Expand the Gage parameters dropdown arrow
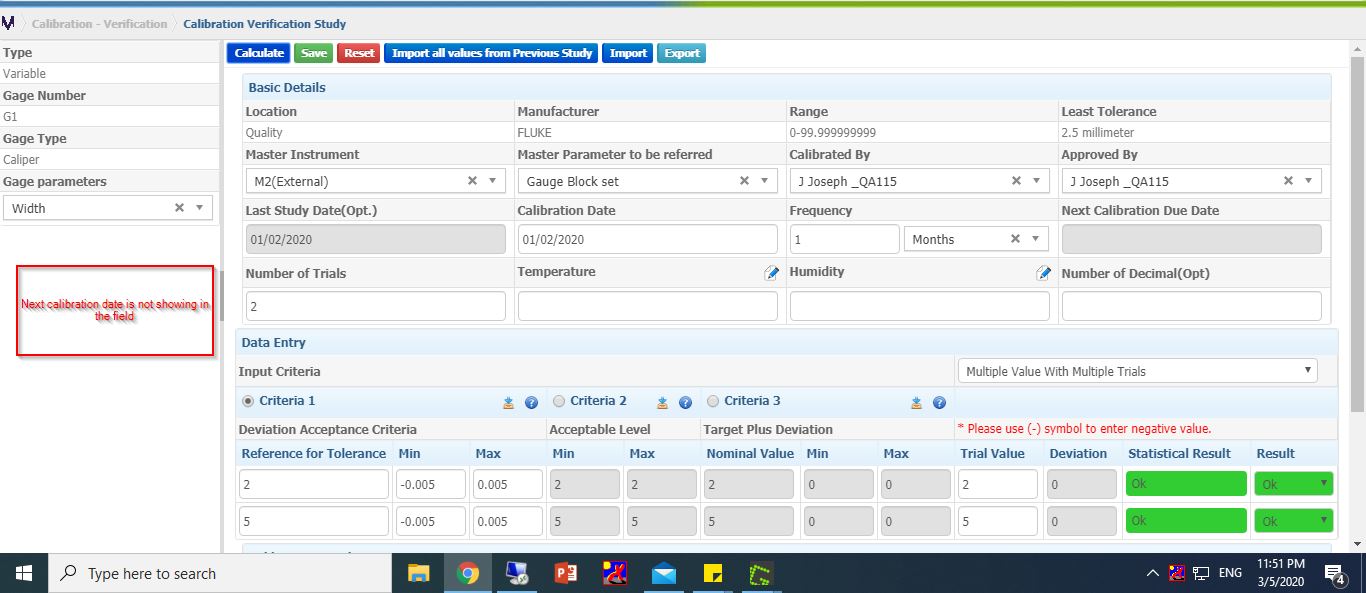The height and width of the screenshot is (593, 1366). click(x=199, y=208)
